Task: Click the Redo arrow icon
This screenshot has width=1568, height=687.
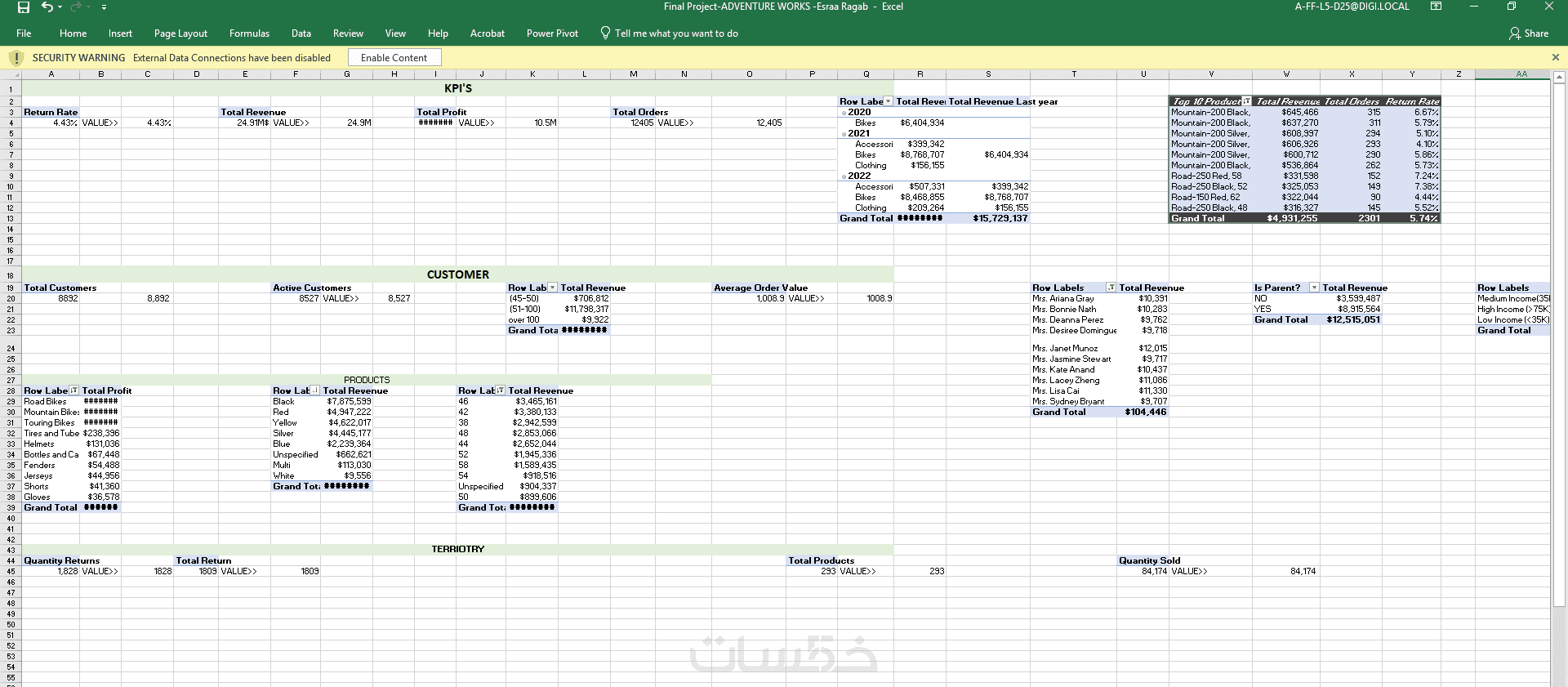Action: 76,7
